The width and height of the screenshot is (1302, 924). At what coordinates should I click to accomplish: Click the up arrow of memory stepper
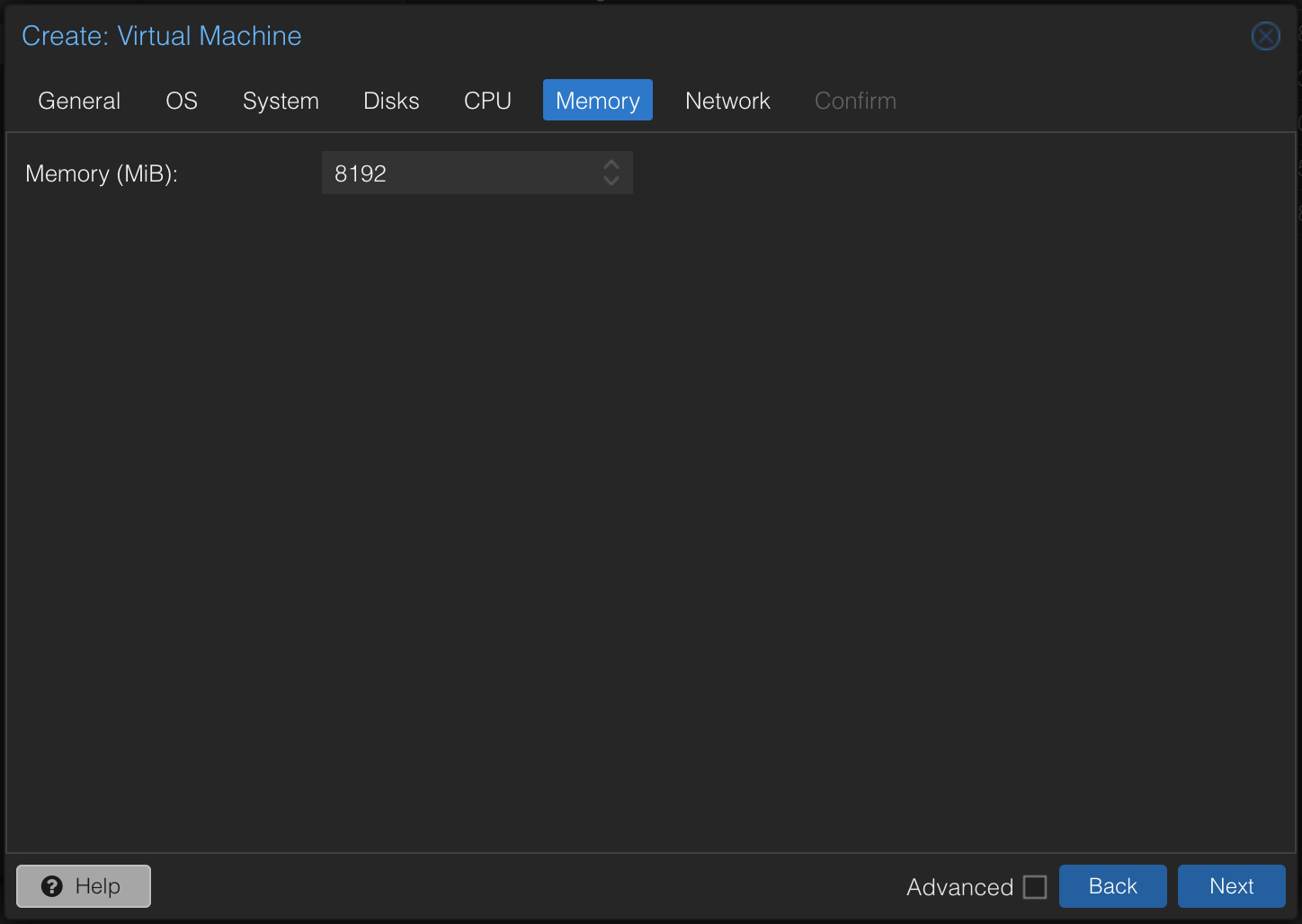pyautogui.click(x=611, y=164)
